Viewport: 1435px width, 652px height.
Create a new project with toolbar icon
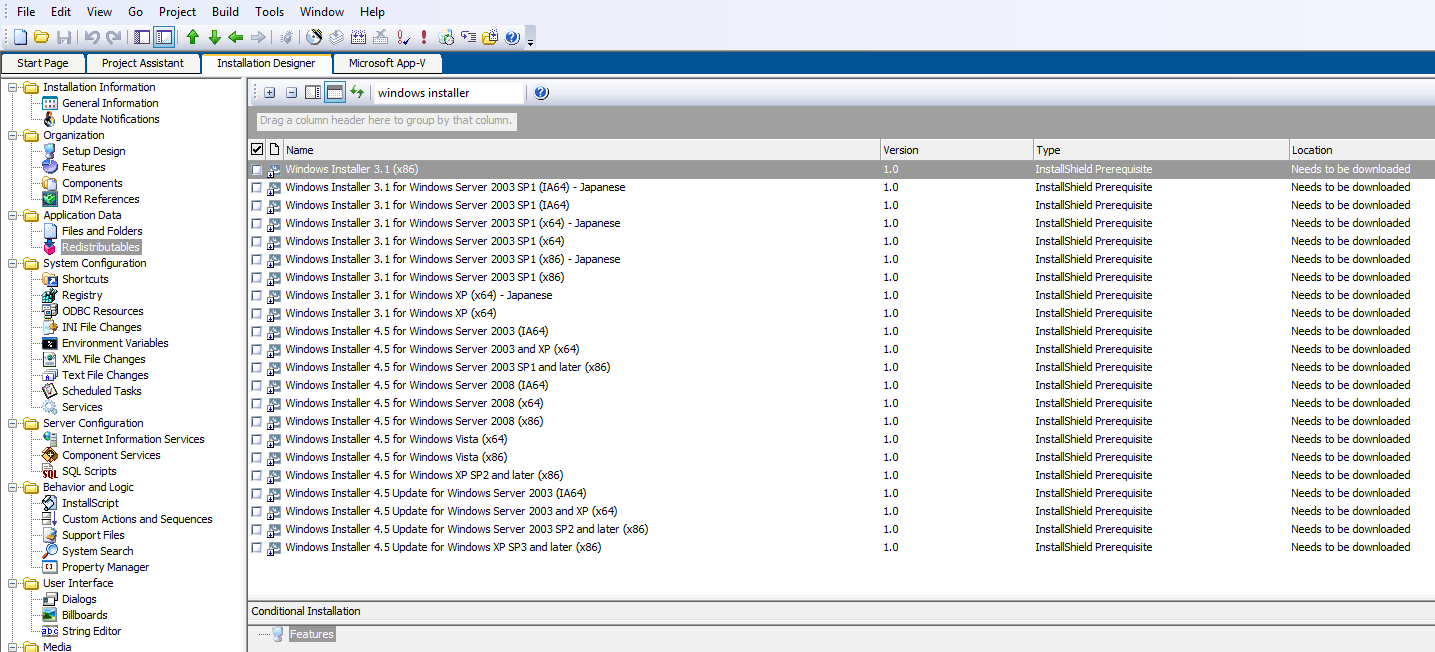click(x=20, y=37)
